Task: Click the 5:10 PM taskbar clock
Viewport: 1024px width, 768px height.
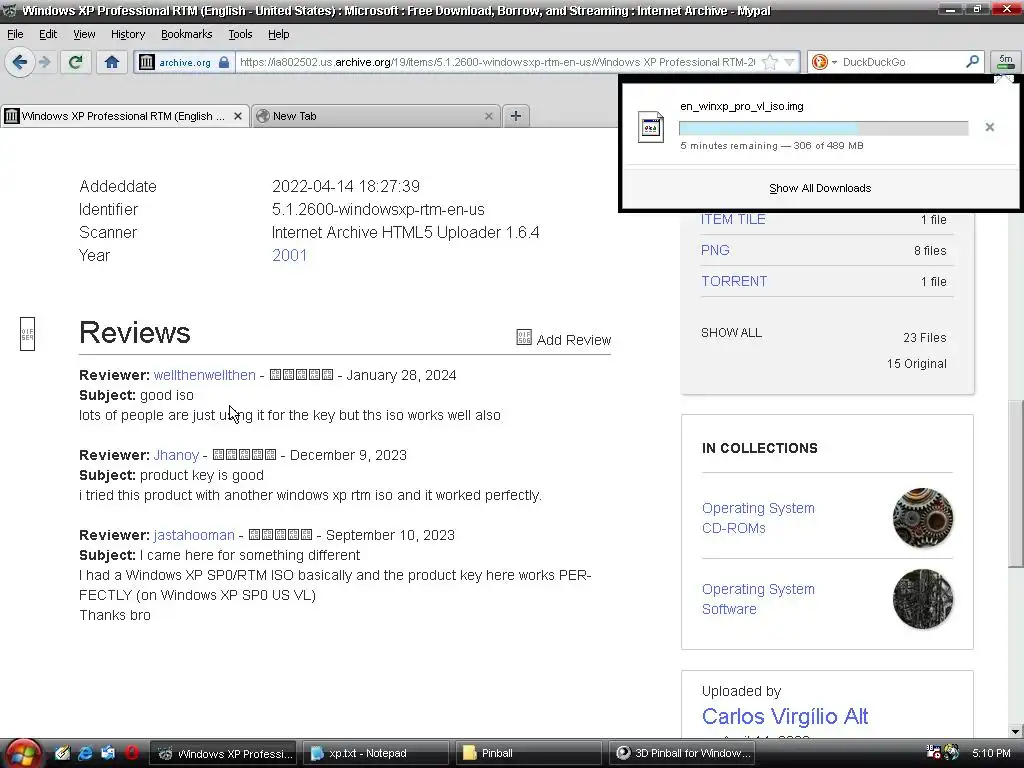Action: (991, 753)
